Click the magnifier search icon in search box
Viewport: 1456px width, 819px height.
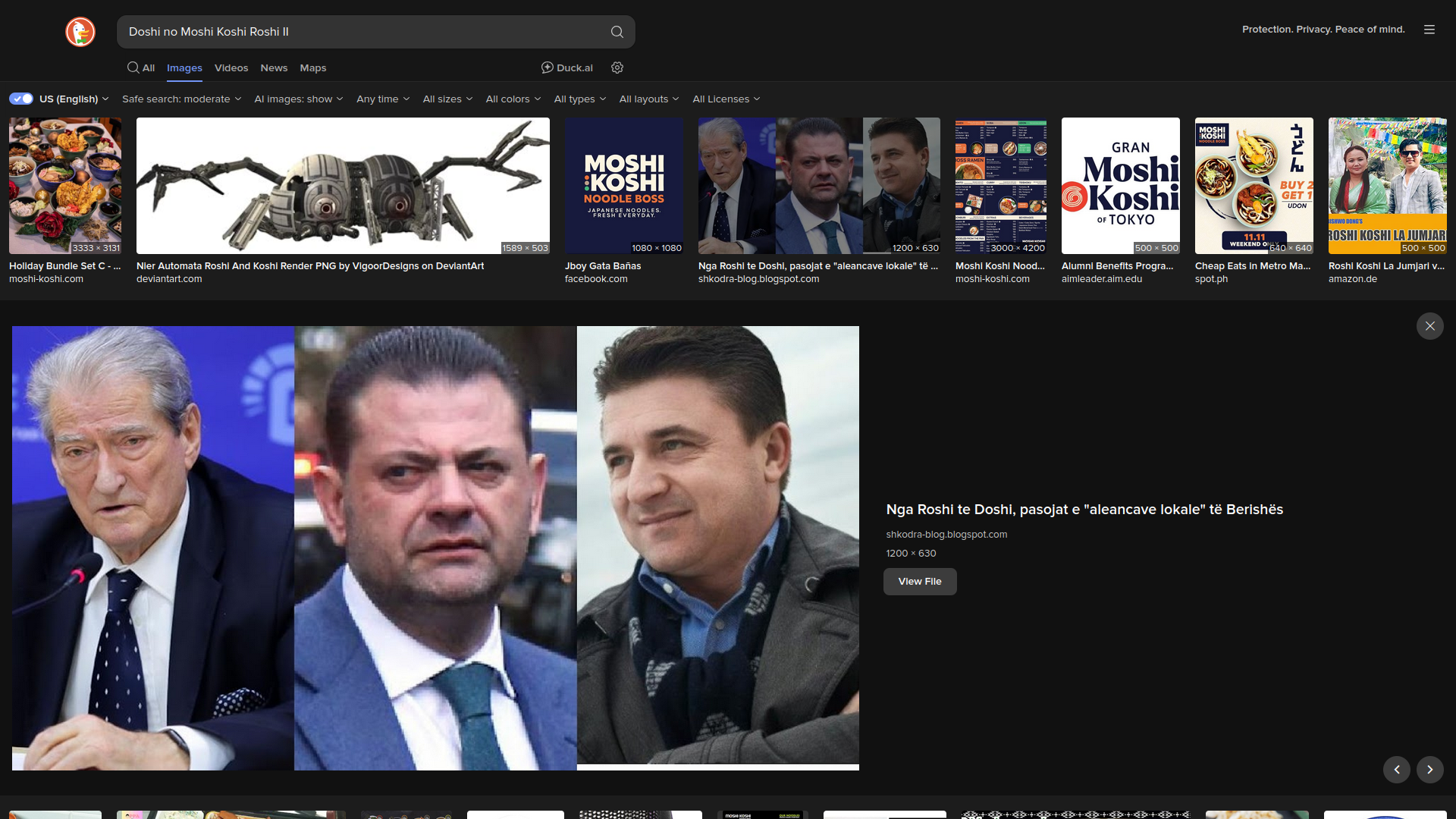click(x=617, y=32)
